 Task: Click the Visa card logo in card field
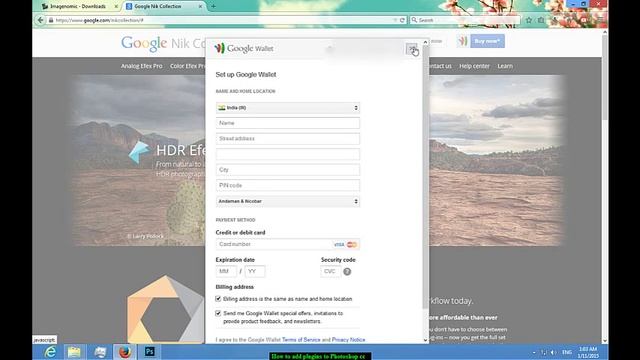pyautogui.click(x=339, y=244)
